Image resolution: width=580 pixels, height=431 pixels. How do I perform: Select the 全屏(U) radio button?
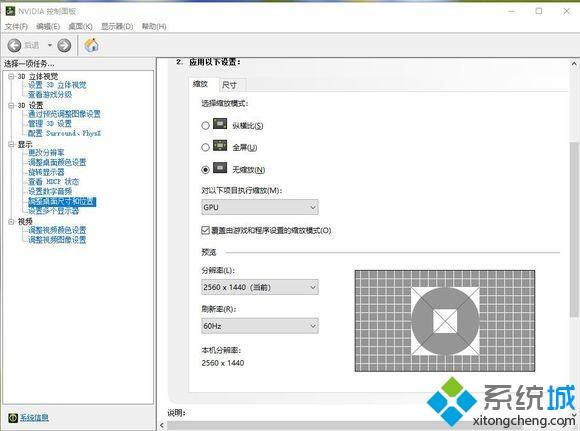click(205, 148)
